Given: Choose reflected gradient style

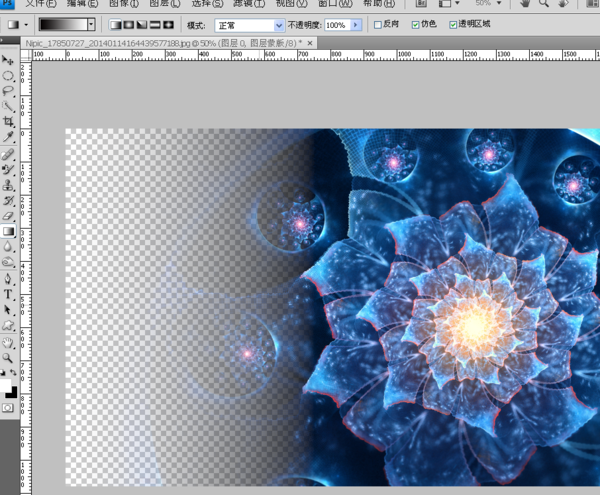Looking at the screenshot, I should coord(155,25).
